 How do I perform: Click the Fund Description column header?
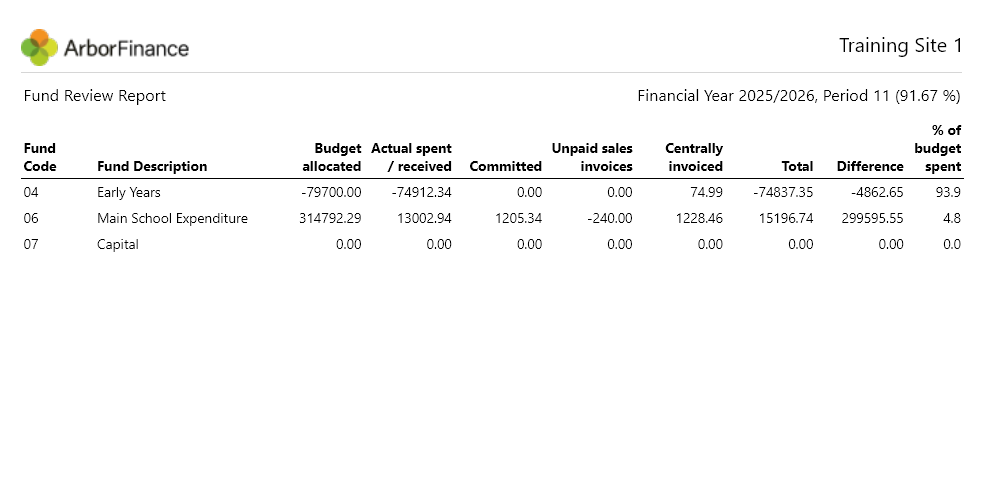[x=152, y=166]
